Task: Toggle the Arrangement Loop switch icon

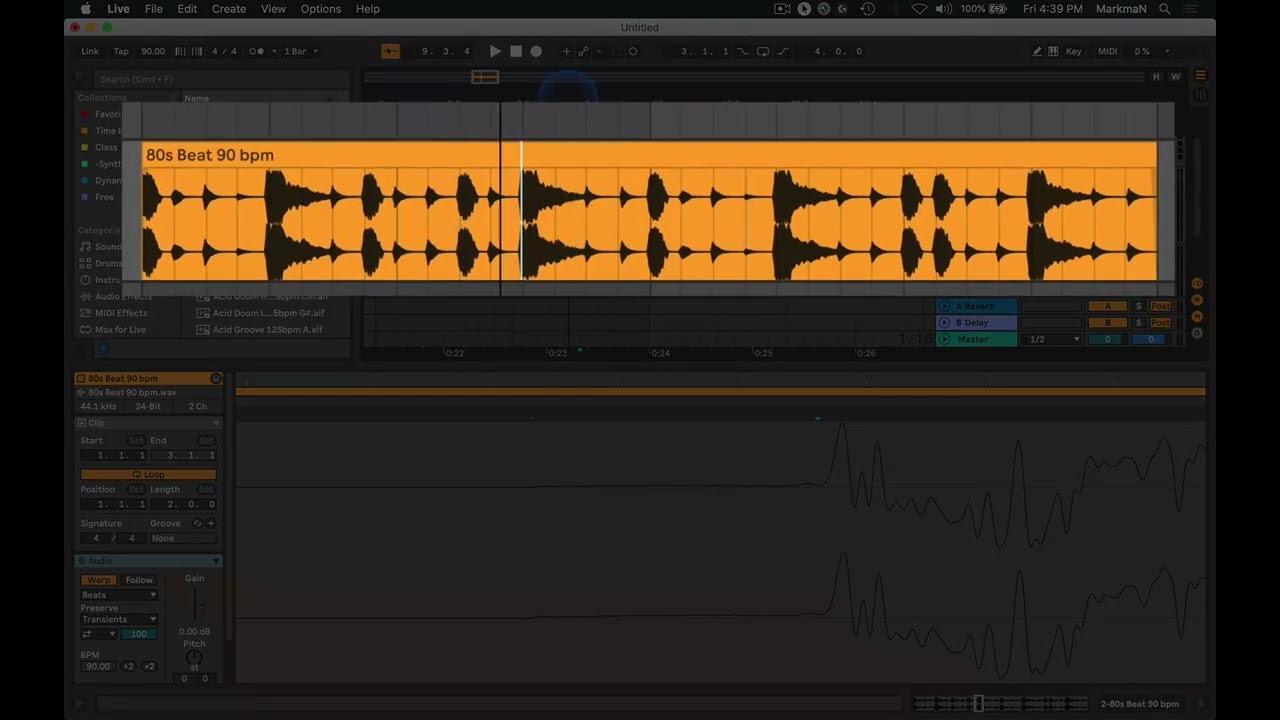Action: pyautogui.click(x=763, y=51)
